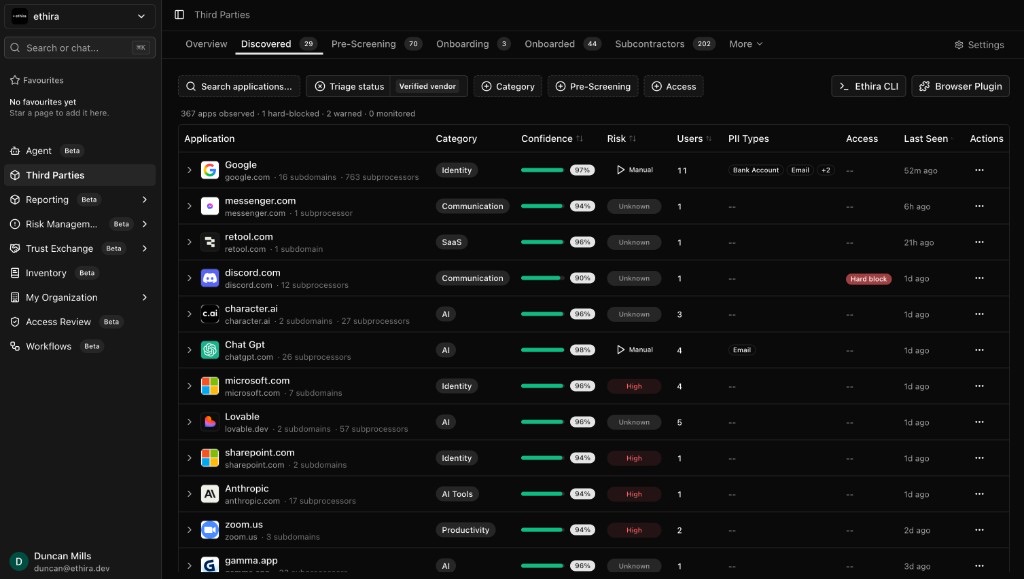Open the Ethira CLI button
1024x579 pixels.
(x=868, y=86)
